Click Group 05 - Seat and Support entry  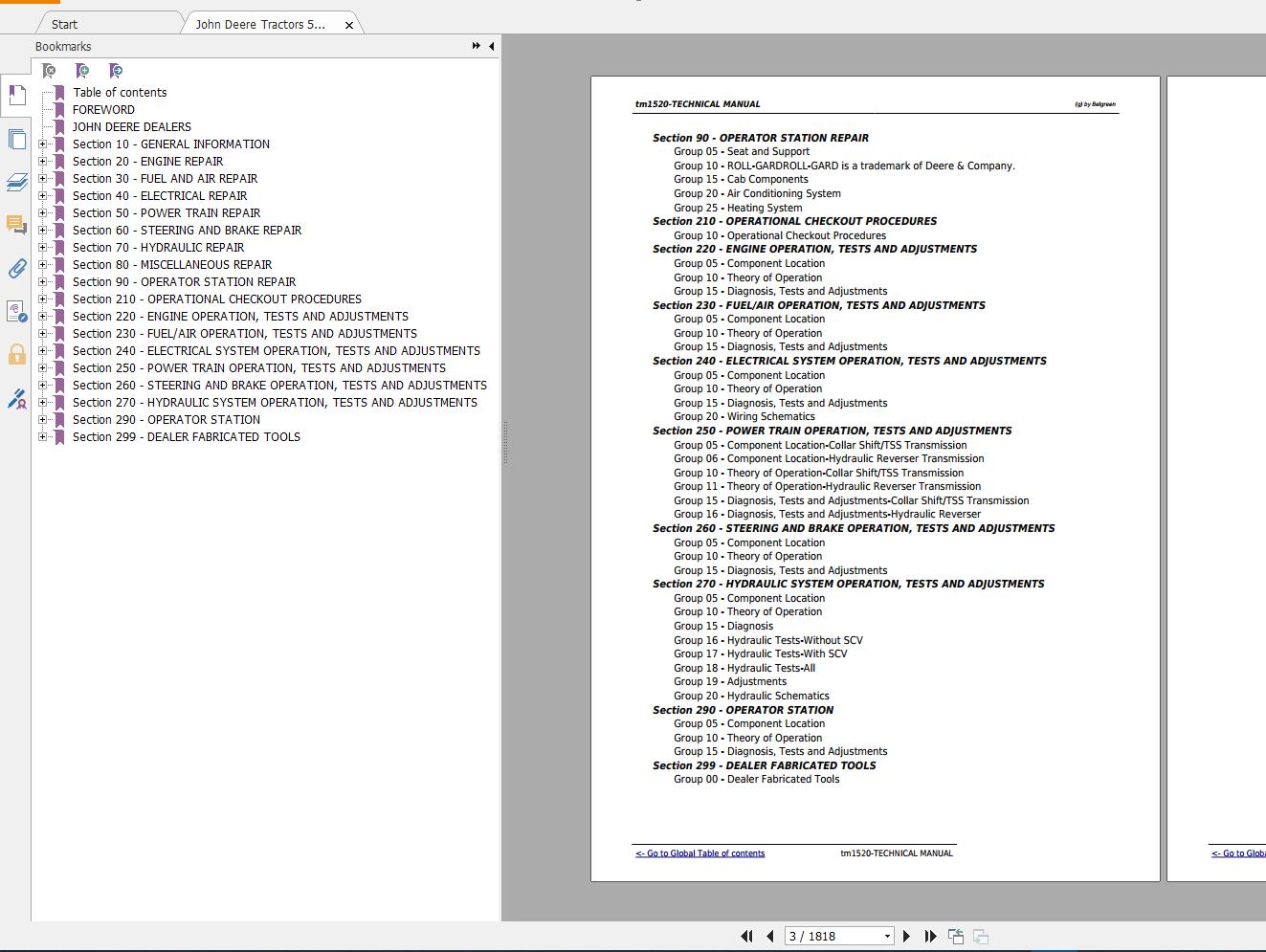(x=742, y=152)
